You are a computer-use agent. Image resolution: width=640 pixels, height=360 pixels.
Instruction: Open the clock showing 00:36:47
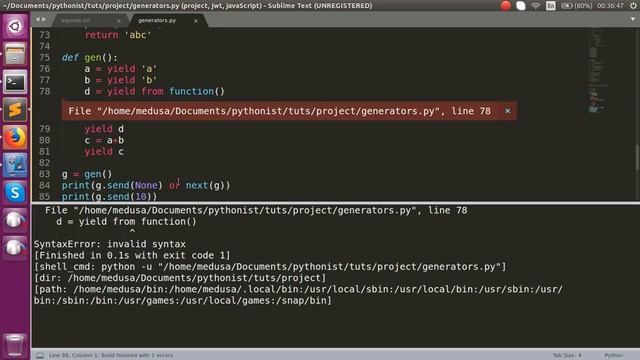coord(610,6)
